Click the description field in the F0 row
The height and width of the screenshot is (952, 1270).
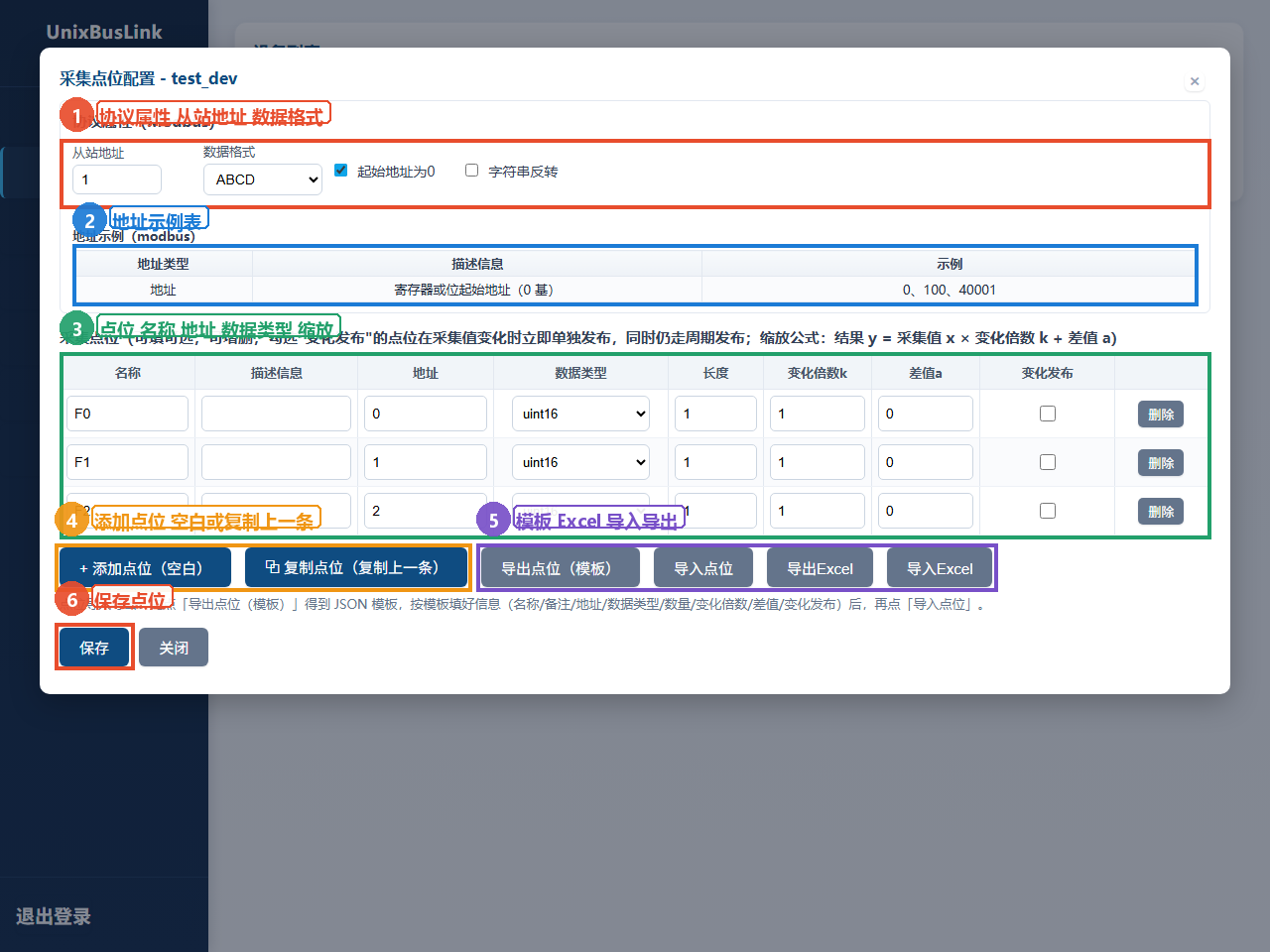click(x=276, y=414)
